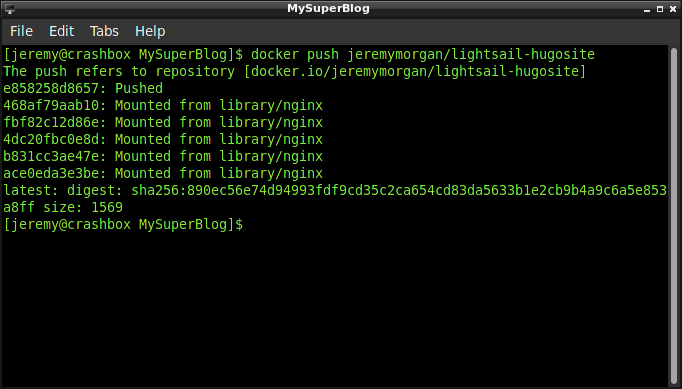
Task: Click the e858258d8657 Pushed line
Action: point(83,88)
